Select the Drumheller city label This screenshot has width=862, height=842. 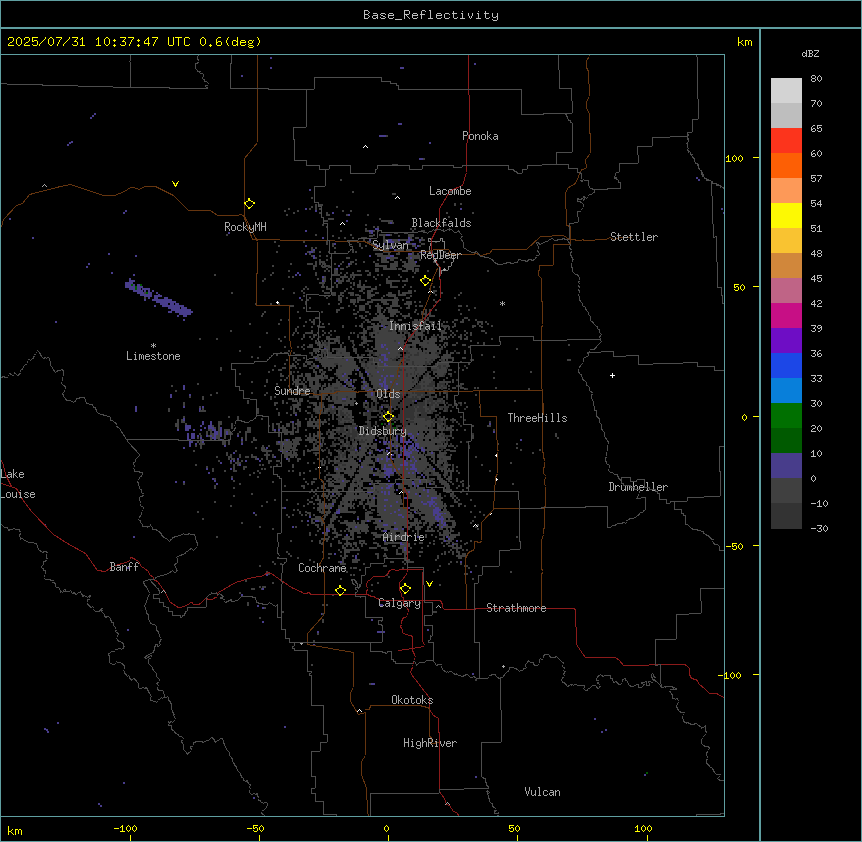tap(638, 487)
